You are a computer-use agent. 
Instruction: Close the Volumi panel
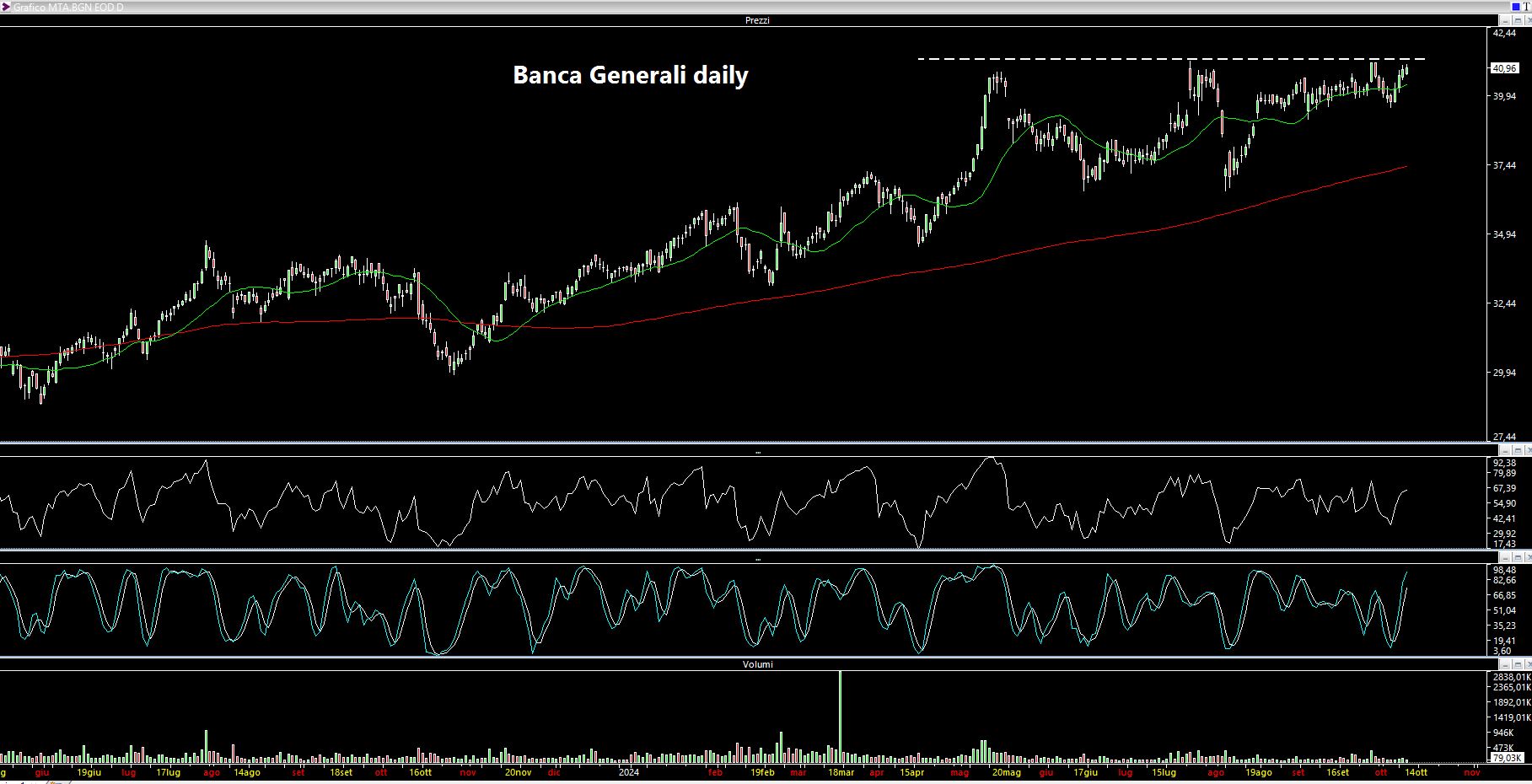[1529, 664]
